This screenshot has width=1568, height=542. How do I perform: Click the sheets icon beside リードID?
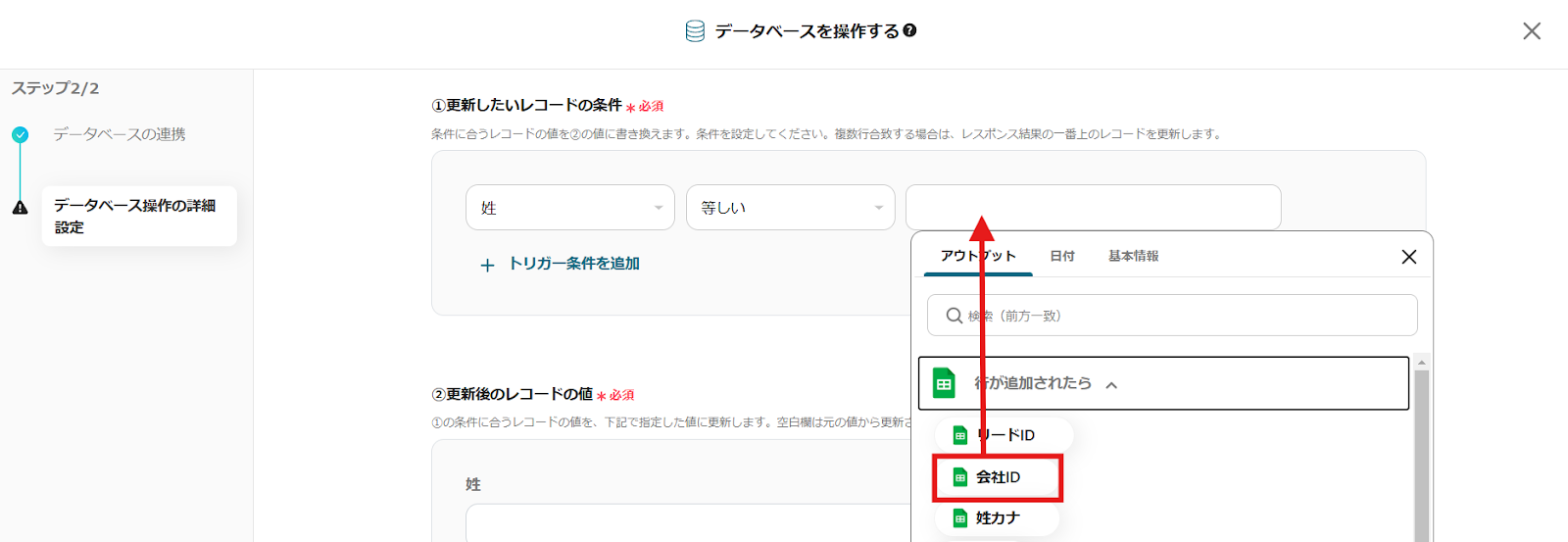tap(960, 435)
